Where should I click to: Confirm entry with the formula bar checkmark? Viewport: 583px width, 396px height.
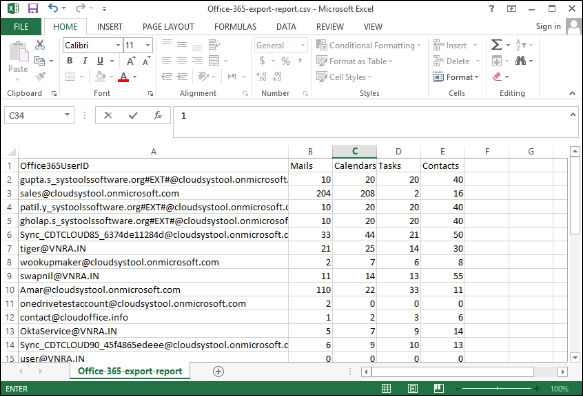(x=133, y=116)
